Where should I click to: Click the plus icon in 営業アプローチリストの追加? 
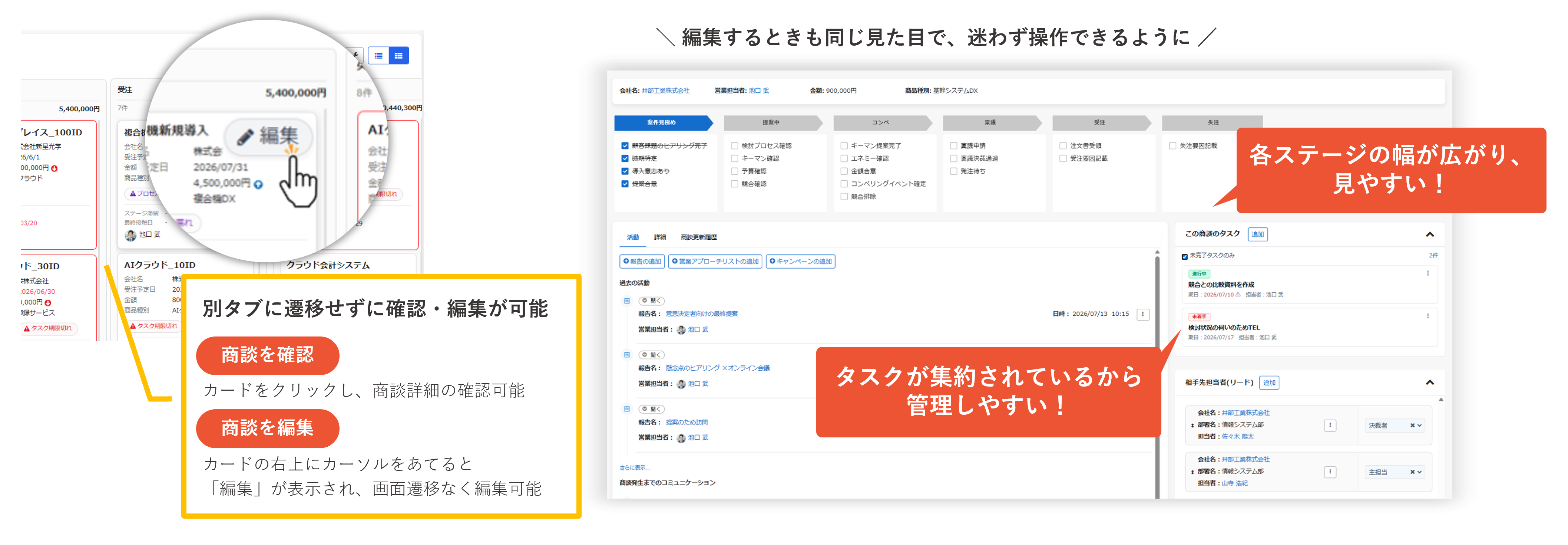tap(674, 261)
